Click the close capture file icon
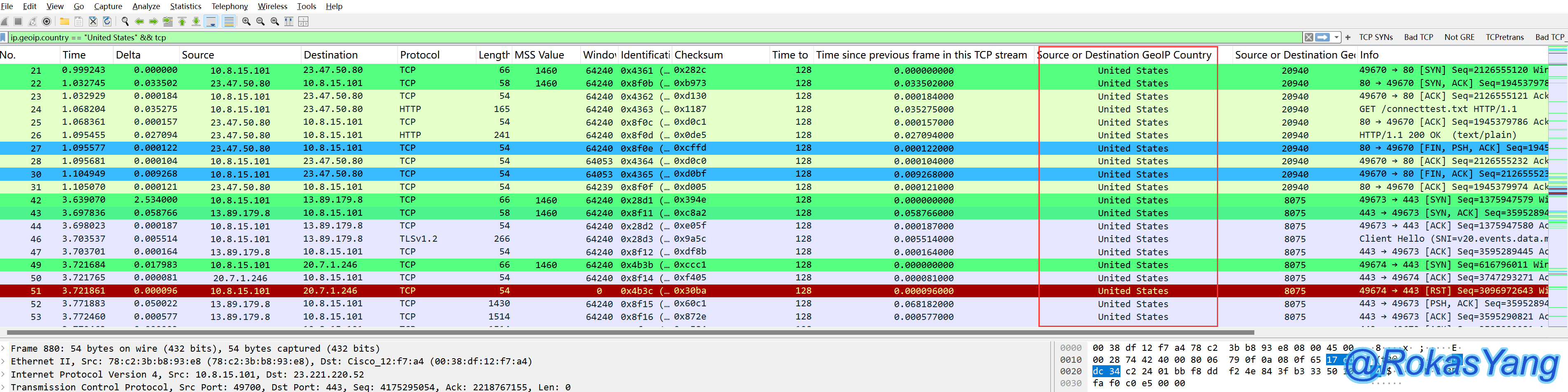The width and height of the screenshot is (1568, 392). [x=93, y=21]
